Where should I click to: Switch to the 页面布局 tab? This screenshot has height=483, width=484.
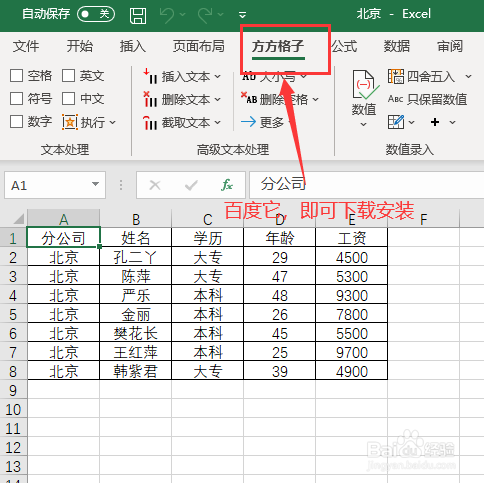[x=199, y=46]
